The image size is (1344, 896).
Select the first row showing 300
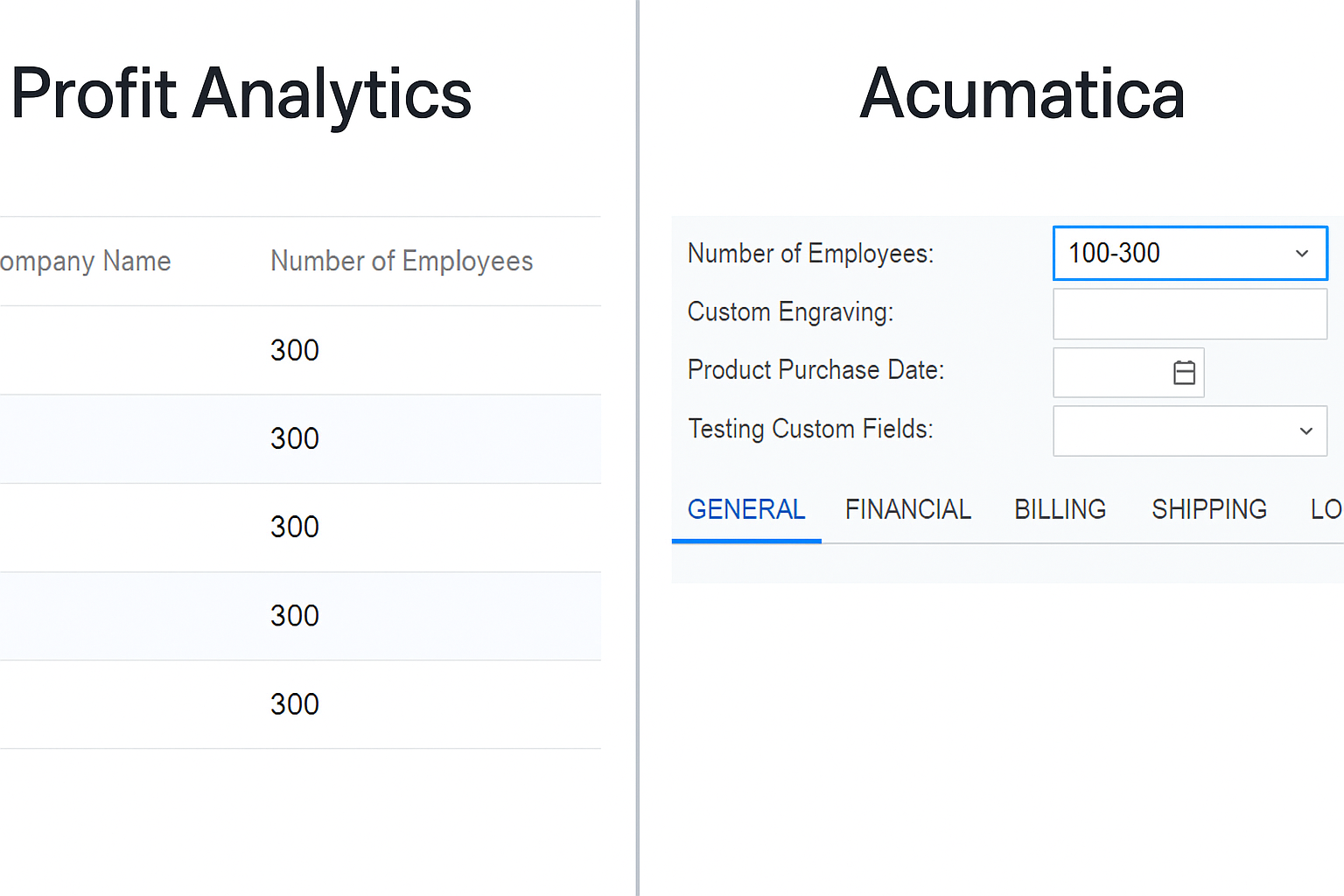pyautogui.click(x=300, y=350)
